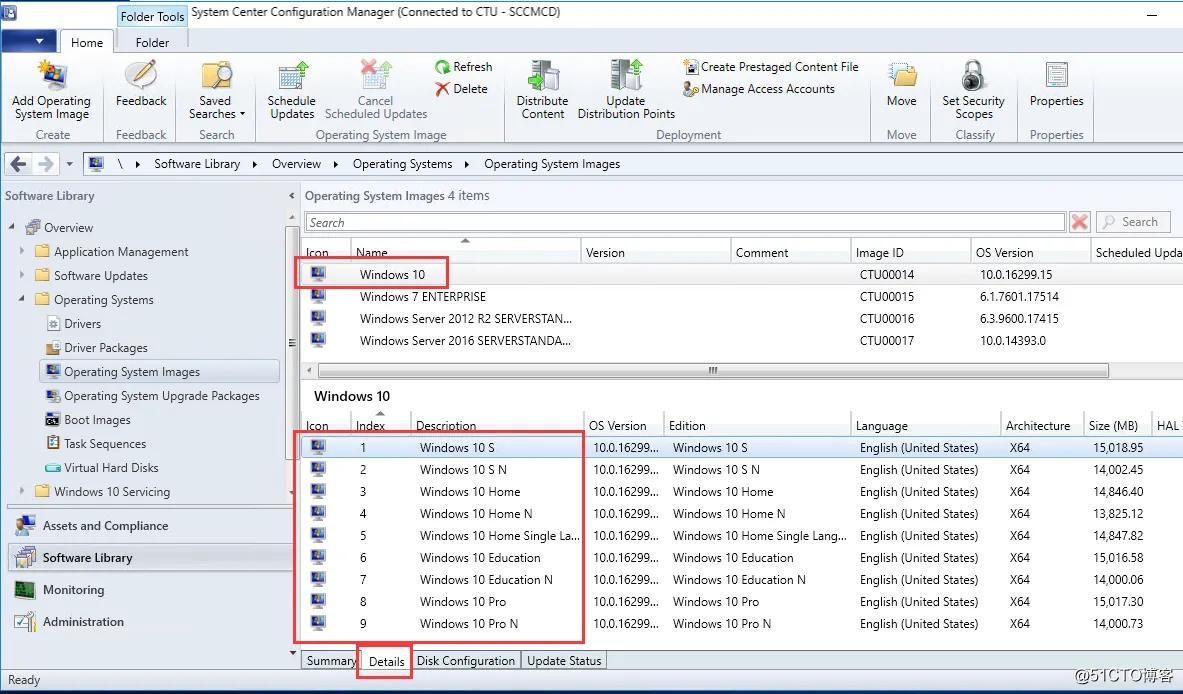Clear the search with red X
Image resolution: width=1183 pixels, height=694 pixels.
click(1080, 222)
